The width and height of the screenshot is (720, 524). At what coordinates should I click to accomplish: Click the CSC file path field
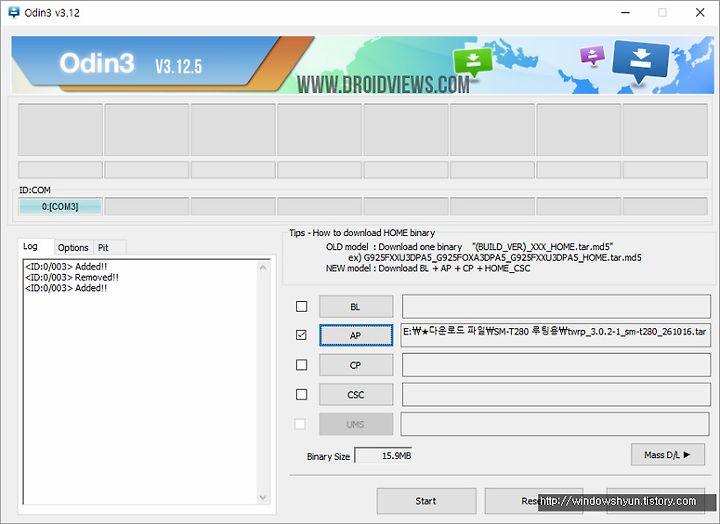coord(556,394)
